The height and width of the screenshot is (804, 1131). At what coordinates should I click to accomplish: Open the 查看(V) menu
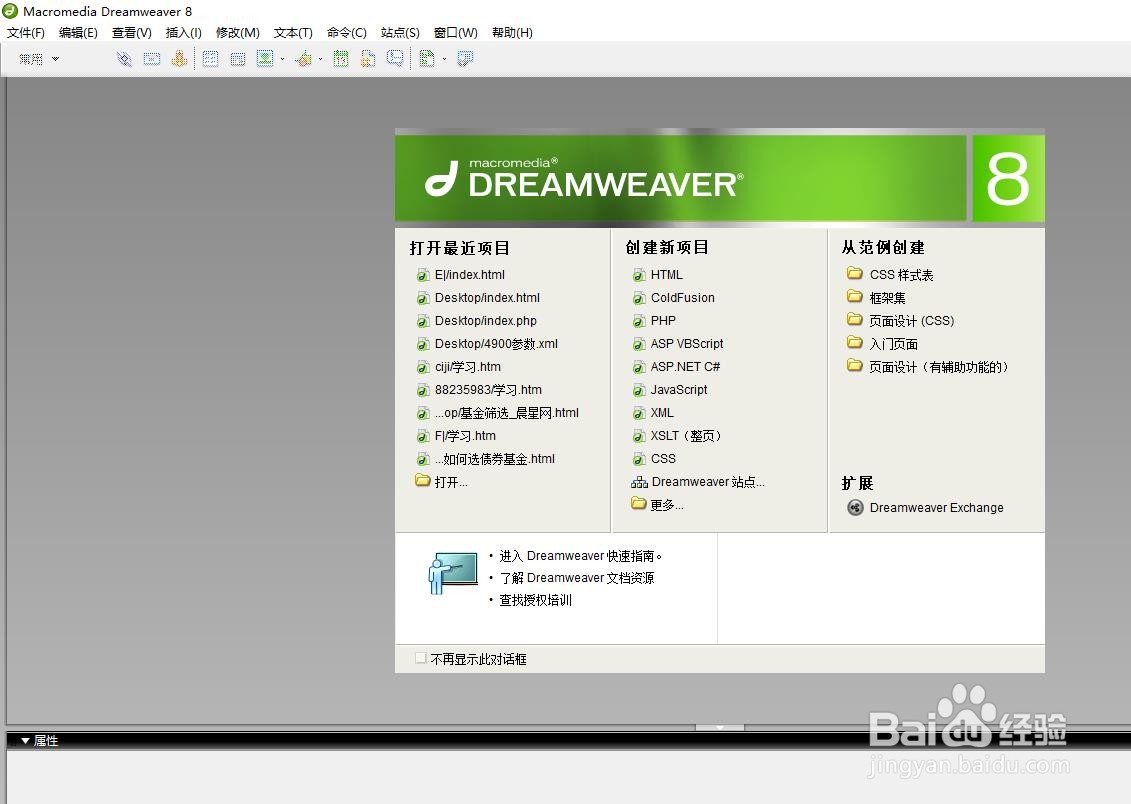[131, 32]
